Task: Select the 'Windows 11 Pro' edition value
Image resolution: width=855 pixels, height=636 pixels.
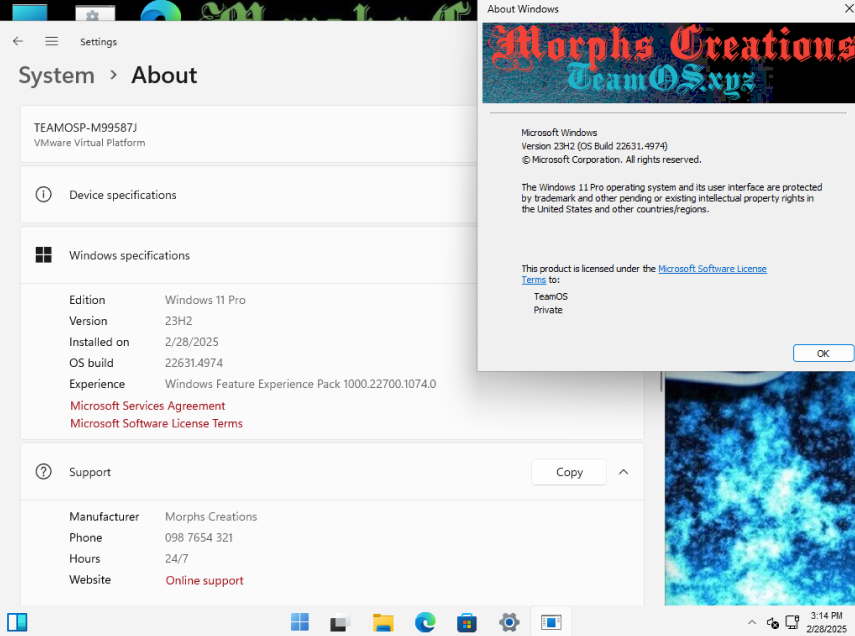Action: (205, 300)
